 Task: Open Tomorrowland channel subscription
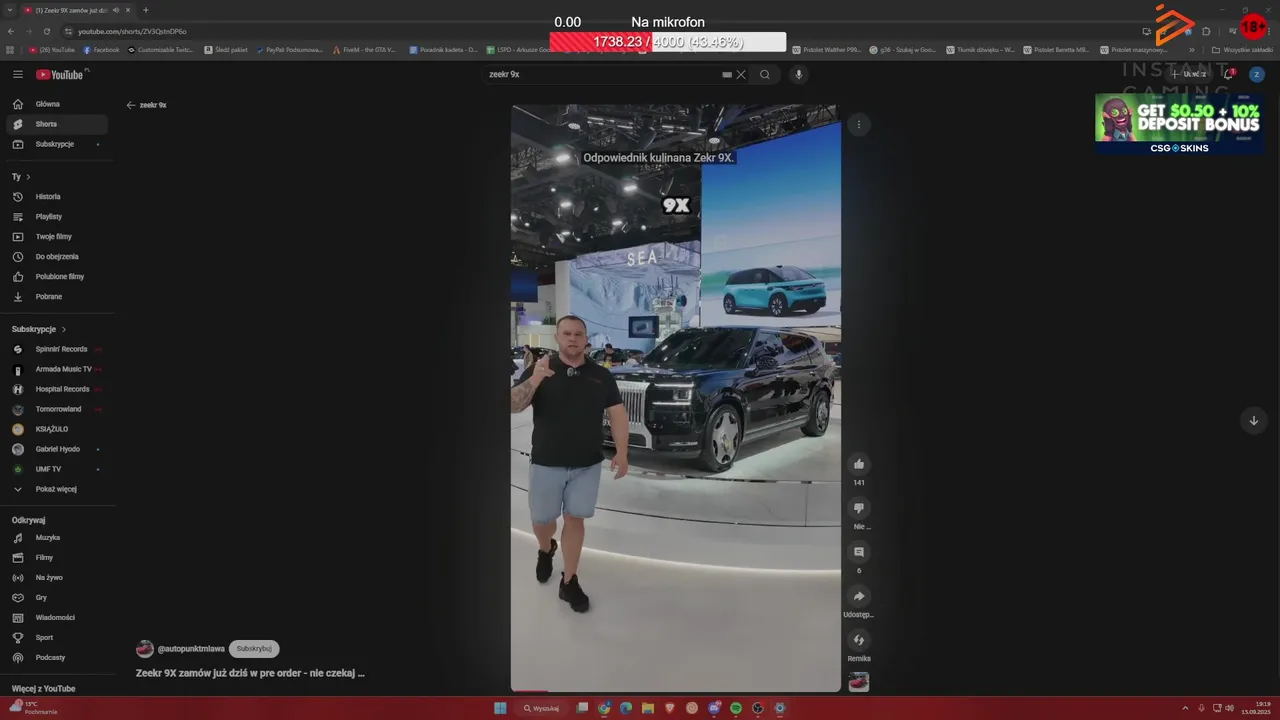coord(57,409)
